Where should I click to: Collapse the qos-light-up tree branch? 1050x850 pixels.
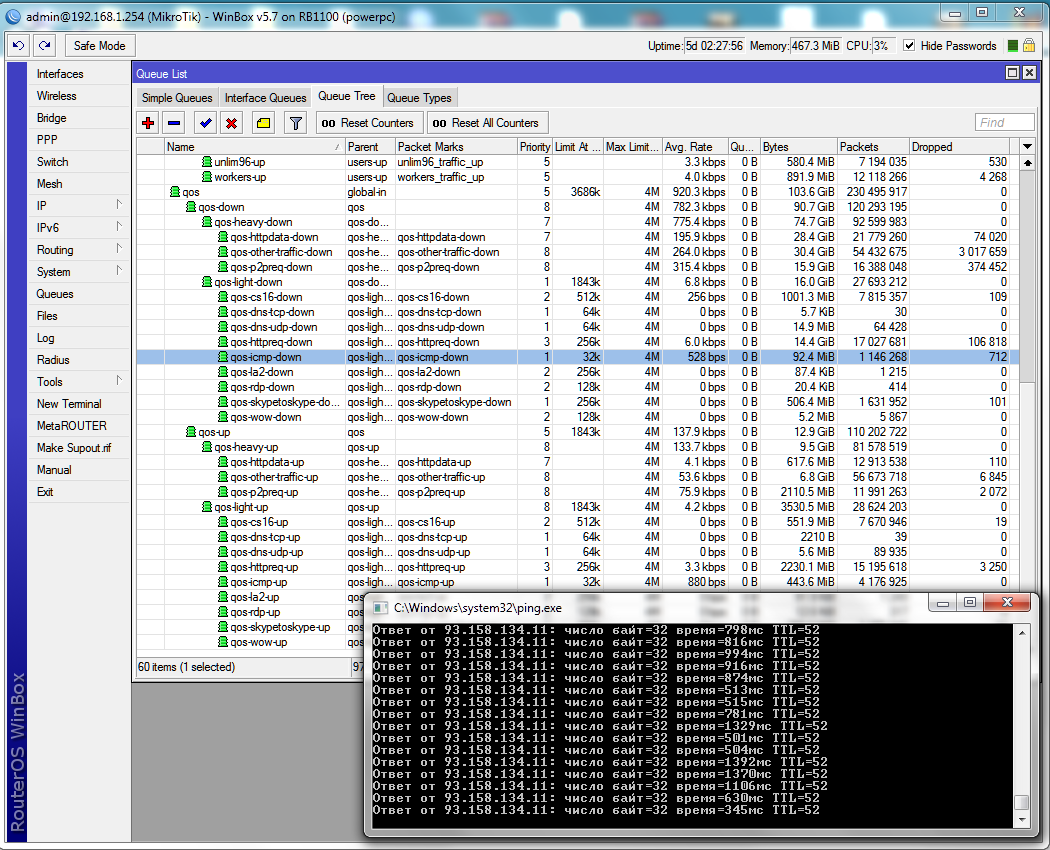207,507
